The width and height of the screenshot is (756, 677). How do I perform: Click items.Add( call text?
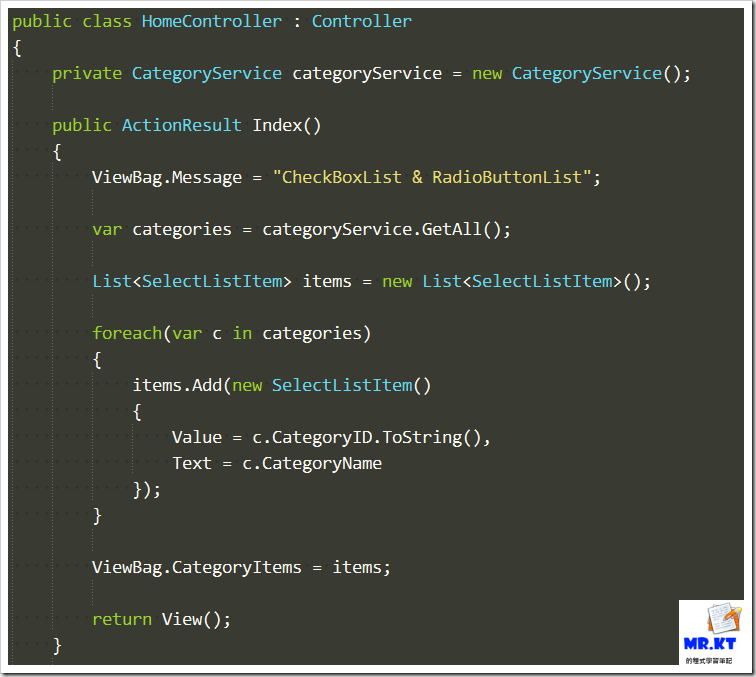tap(182, 386)
